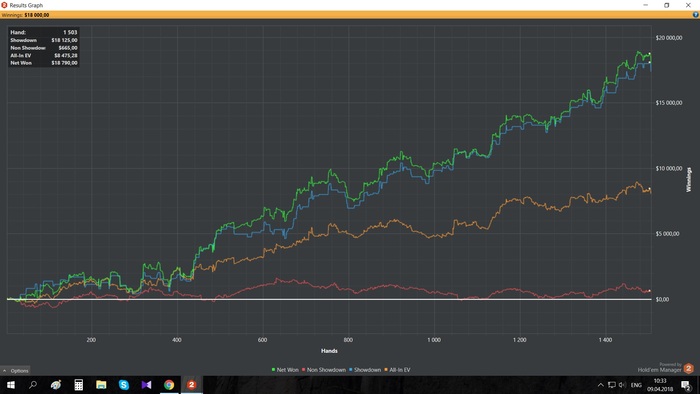
Task: Click the Winnings y-axis label
Action: coord(688,180)
